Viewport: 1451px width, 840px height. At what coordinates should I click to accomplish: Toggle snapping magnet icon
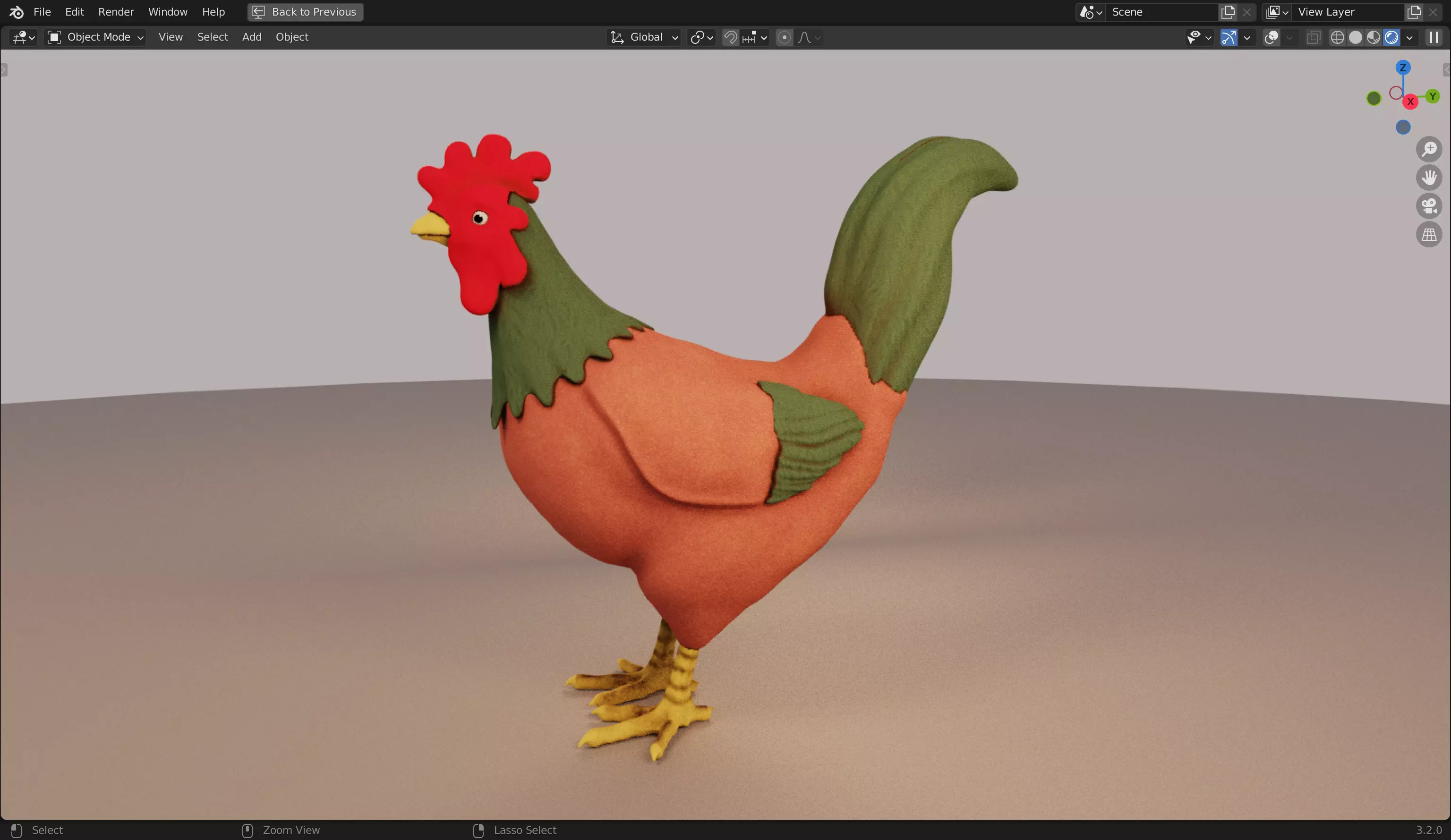tap(730, 37)
